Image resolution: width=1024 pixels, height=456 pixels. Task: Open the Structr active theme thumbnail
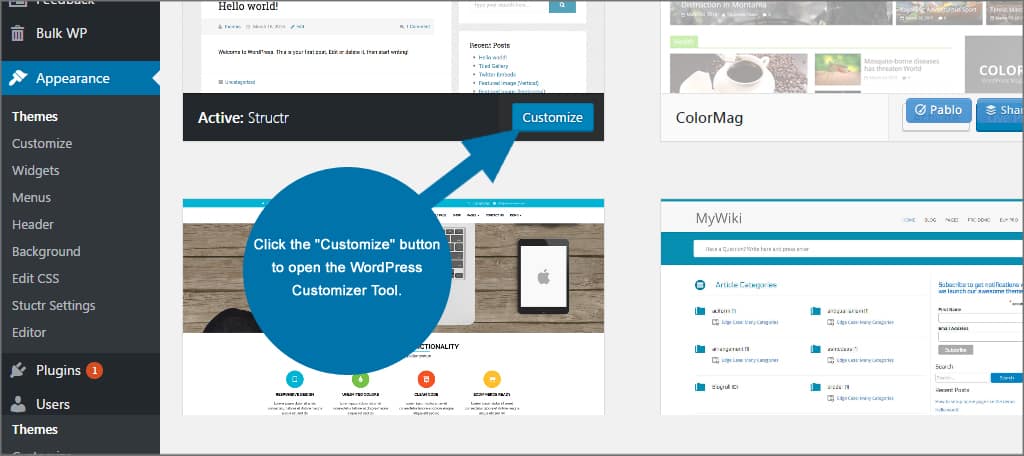(x=393, y=46)
